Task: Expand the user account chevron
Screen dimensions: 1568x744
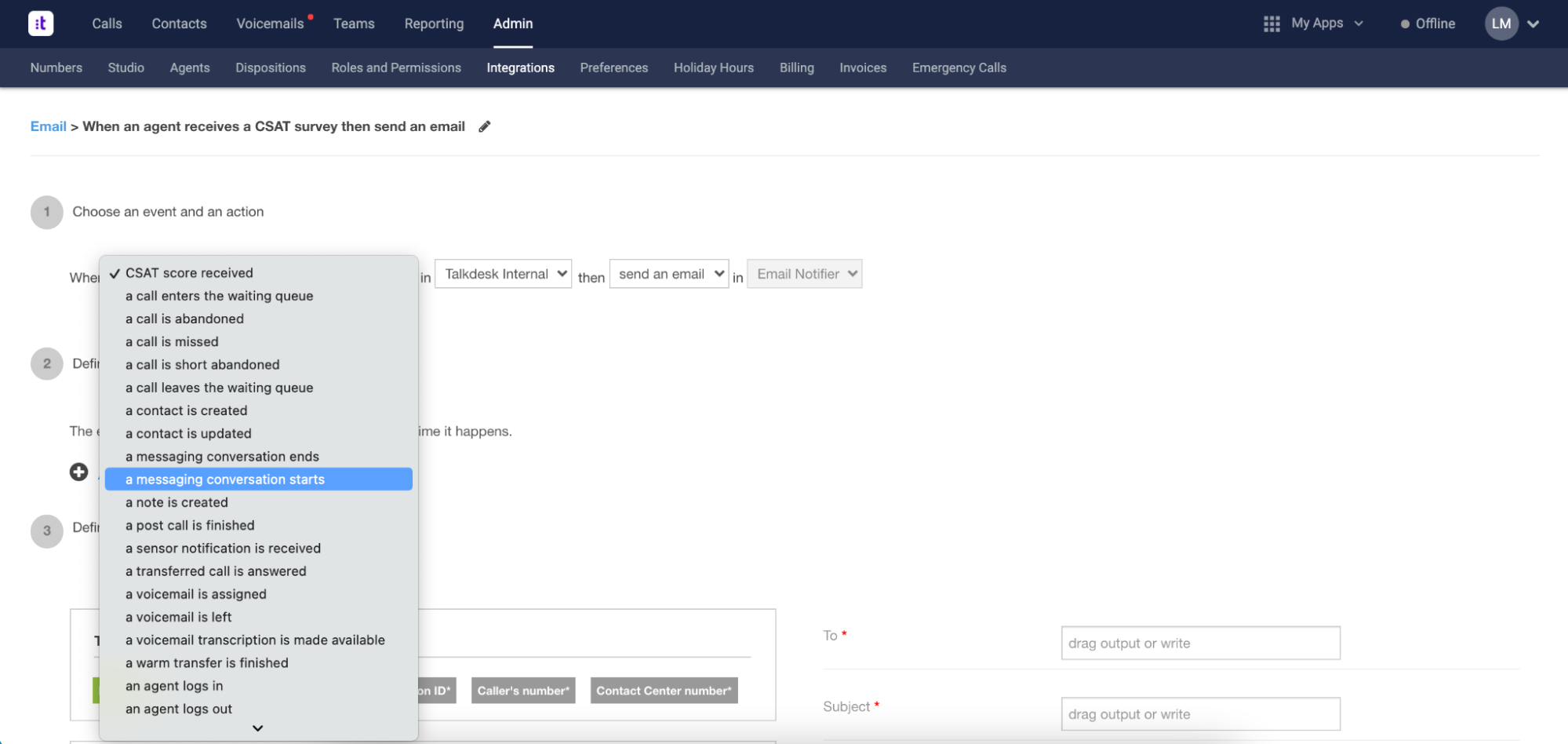Action: point(1533,24)
